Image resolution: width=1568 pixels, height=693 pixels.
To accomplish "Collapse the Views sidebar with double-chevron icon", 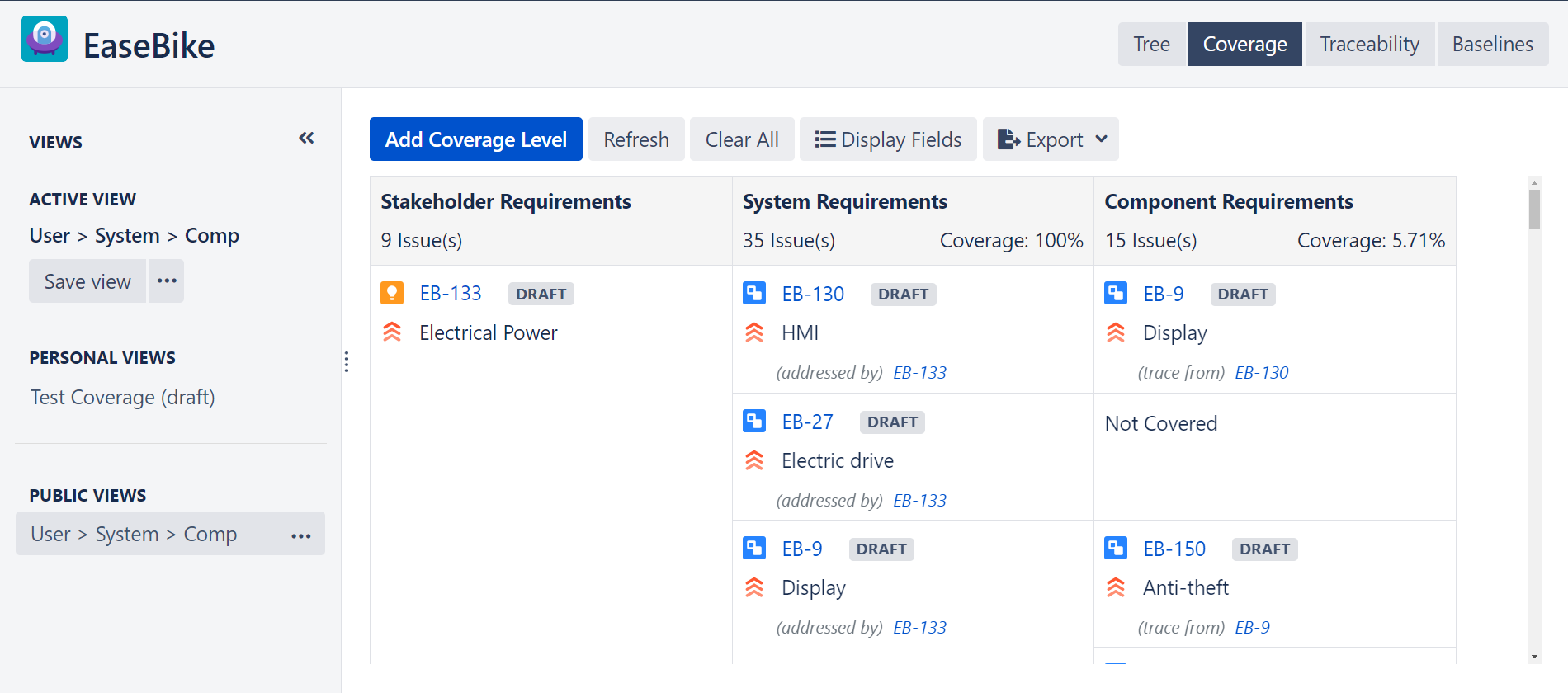I will coord(306,138).
